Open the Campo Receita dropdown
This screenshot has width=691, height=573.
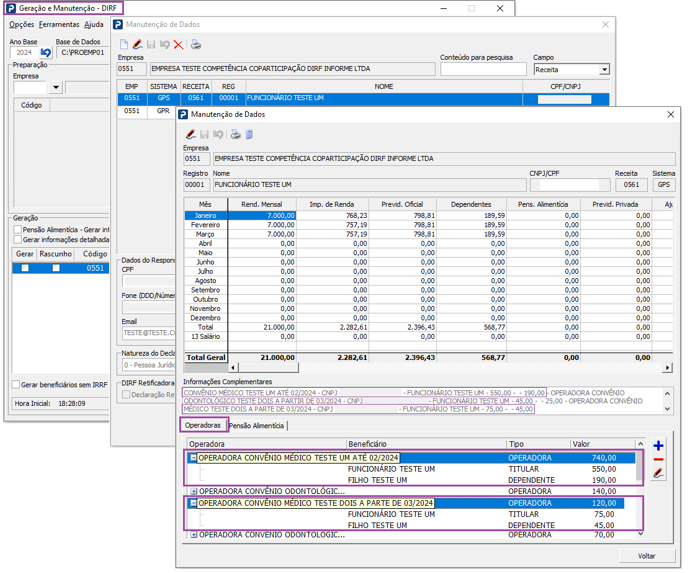point(605,70)
